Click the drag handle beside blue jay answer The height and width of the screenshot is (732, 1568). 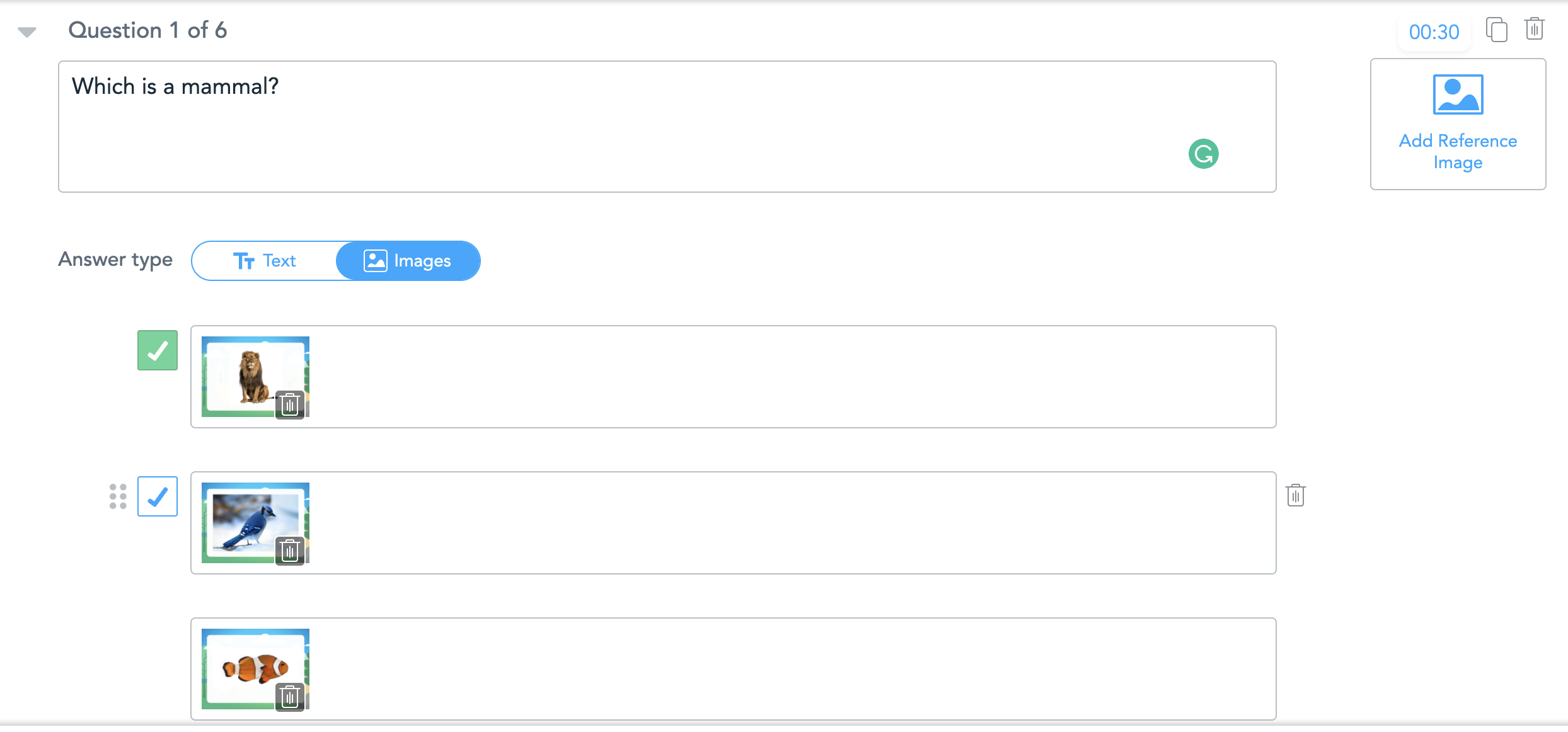pos(118,496)
